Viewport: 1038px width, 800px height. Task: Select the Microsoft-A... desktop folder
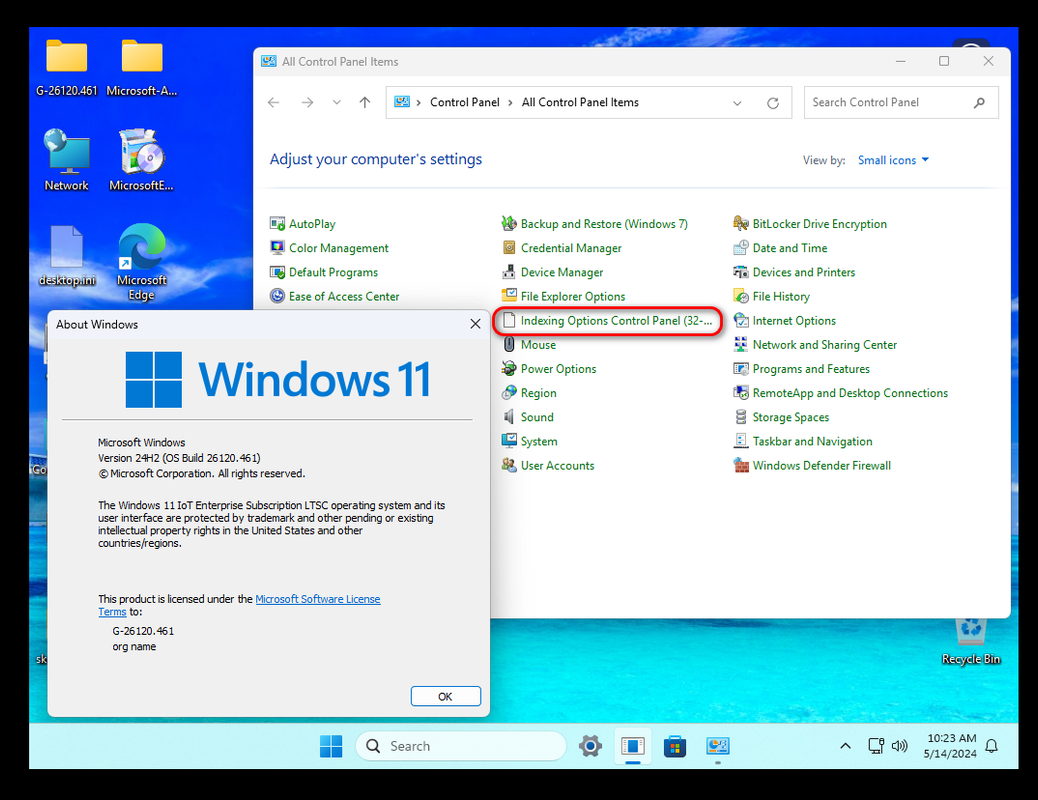pos(142,68)
